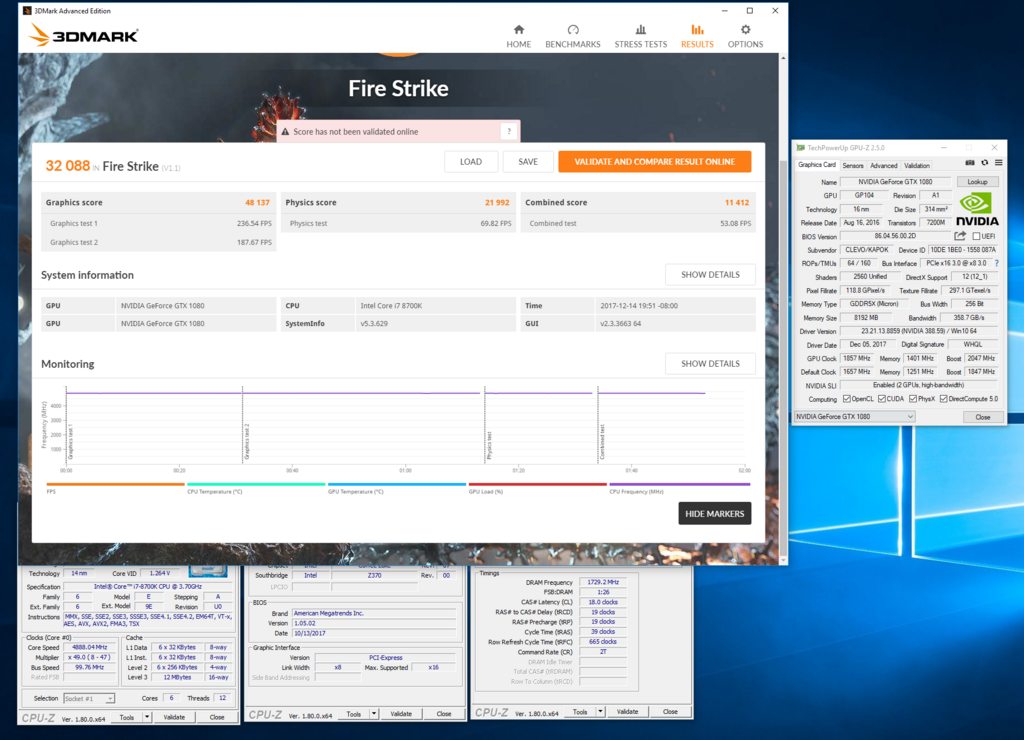Click the teal CPU Temperature legend bar
Image resolution: width=1024 pixels, height=740 pixels.
256,484
